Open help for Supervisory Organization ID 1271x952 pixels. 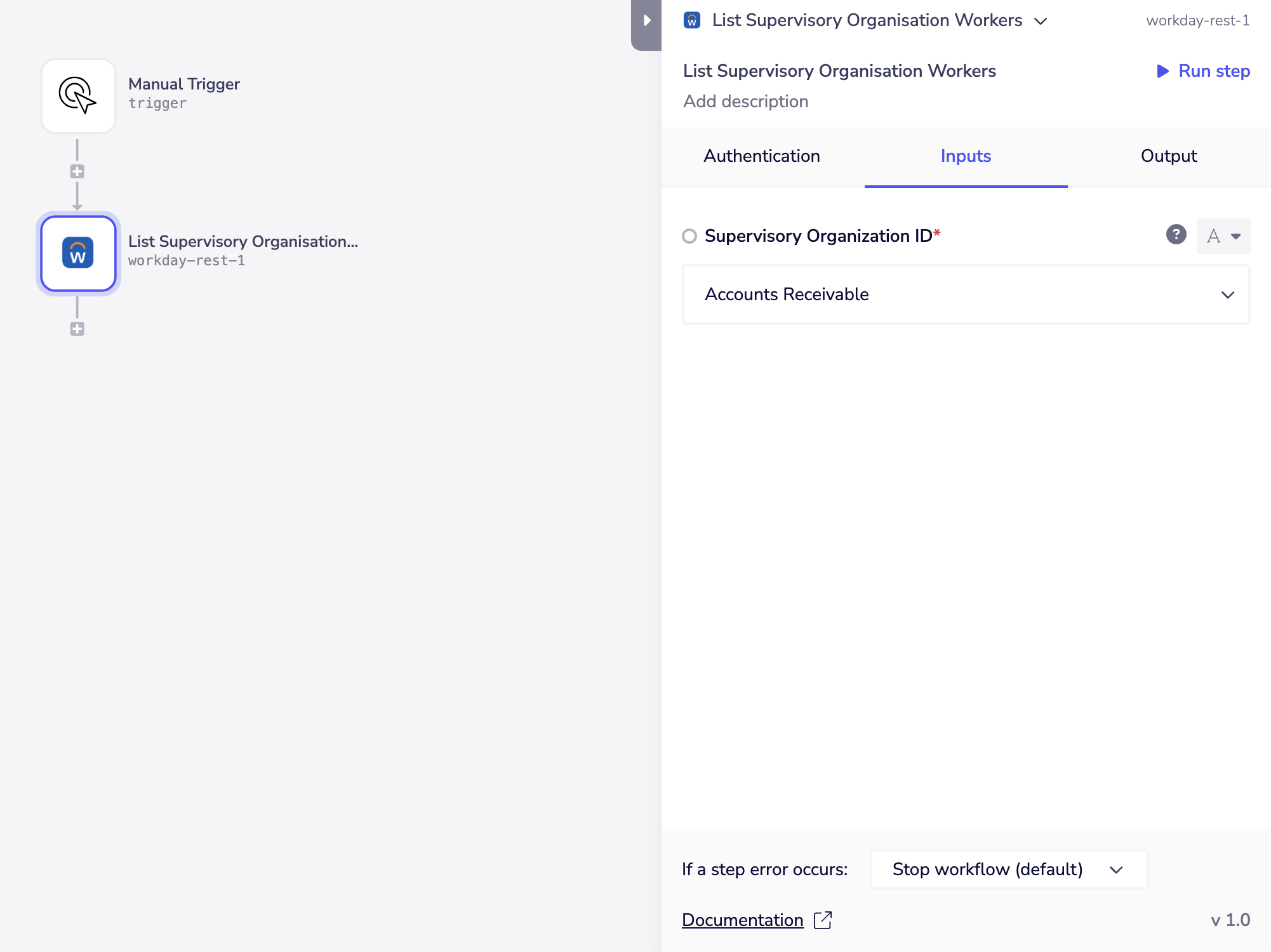tap(1176, 235)
